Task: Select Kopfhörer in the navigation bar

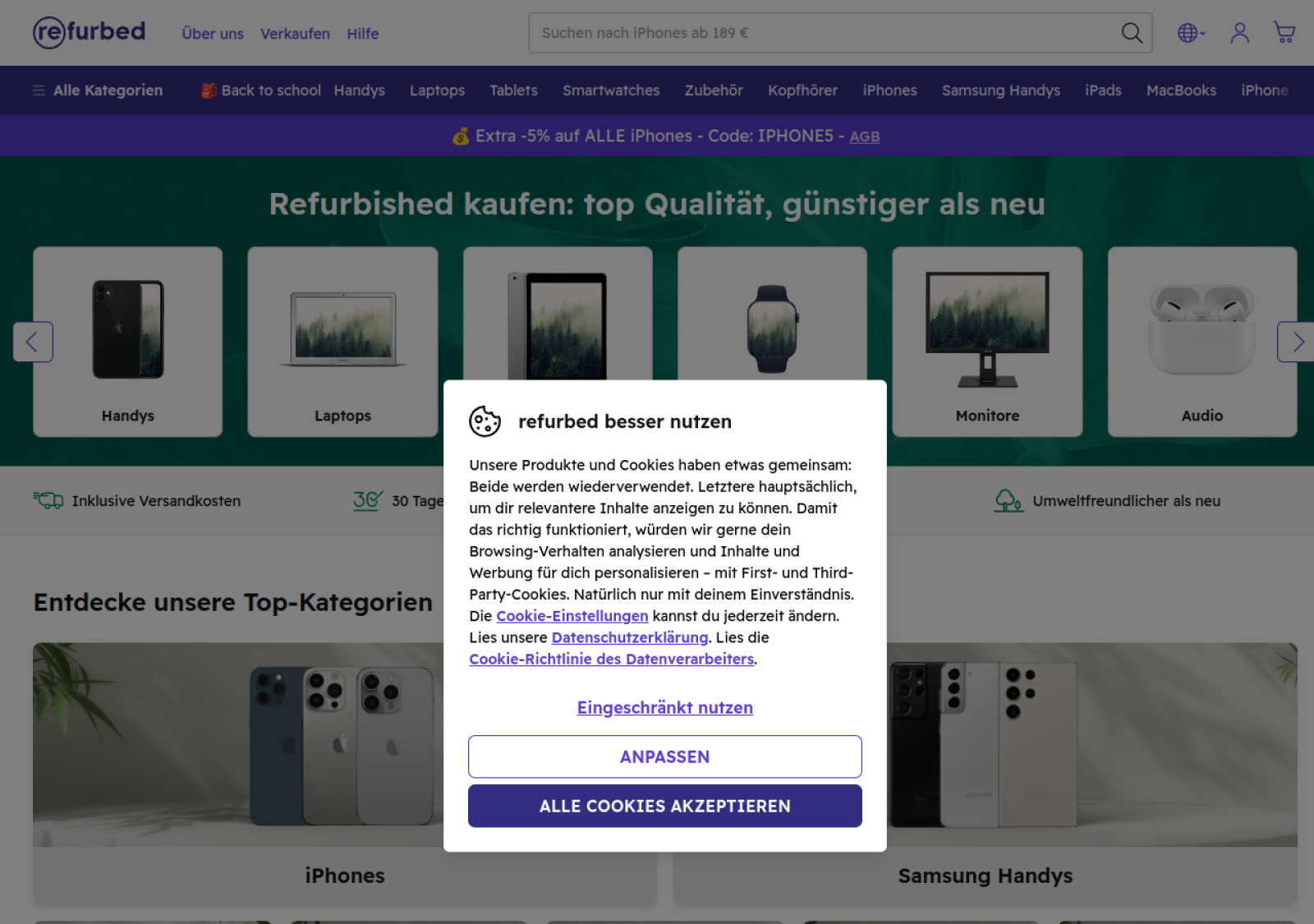Action: click(x=802, y=90)
